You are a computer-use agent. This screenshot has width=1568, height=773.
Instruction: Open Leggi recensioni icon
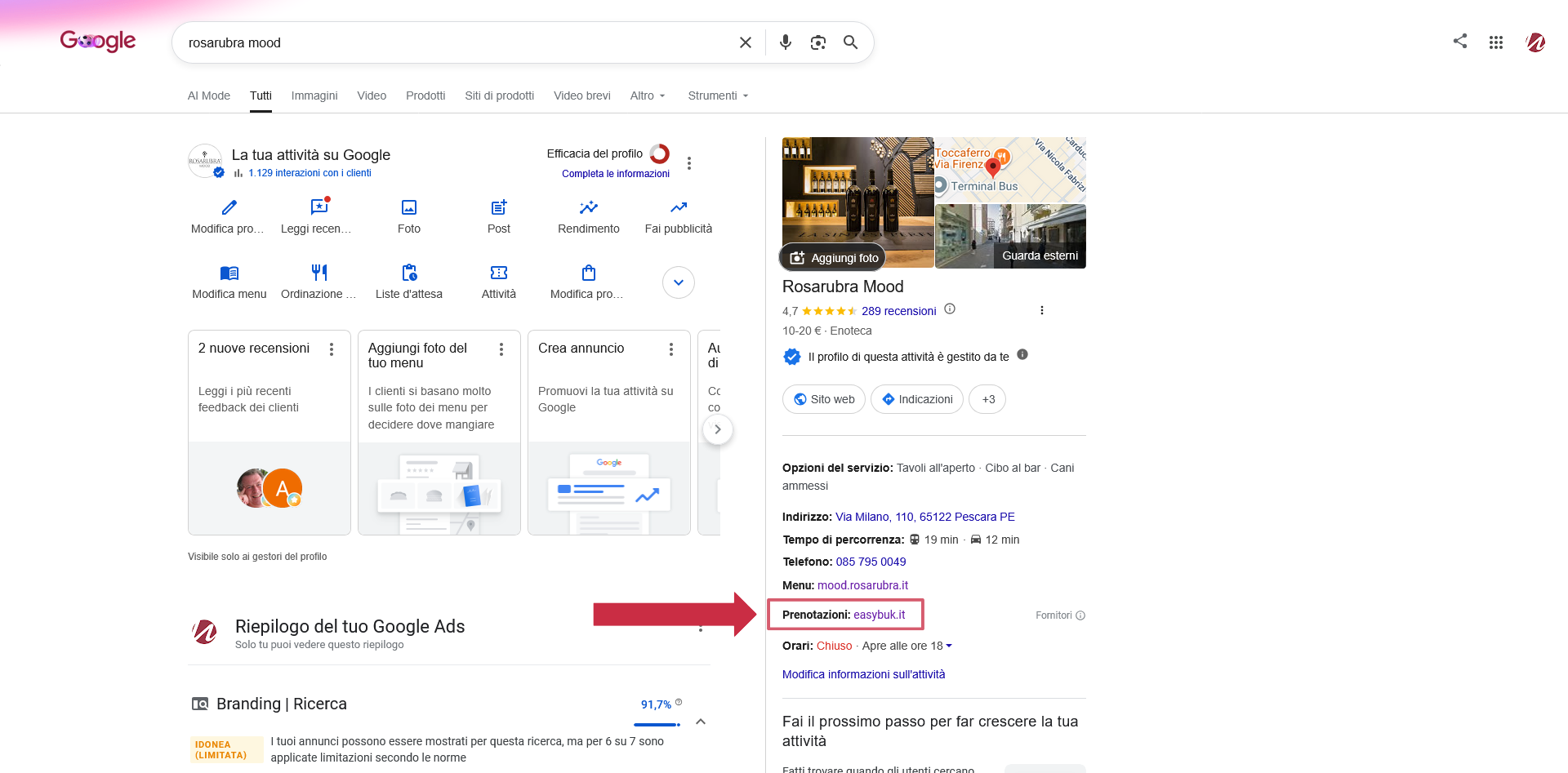[x=319, y=207]
